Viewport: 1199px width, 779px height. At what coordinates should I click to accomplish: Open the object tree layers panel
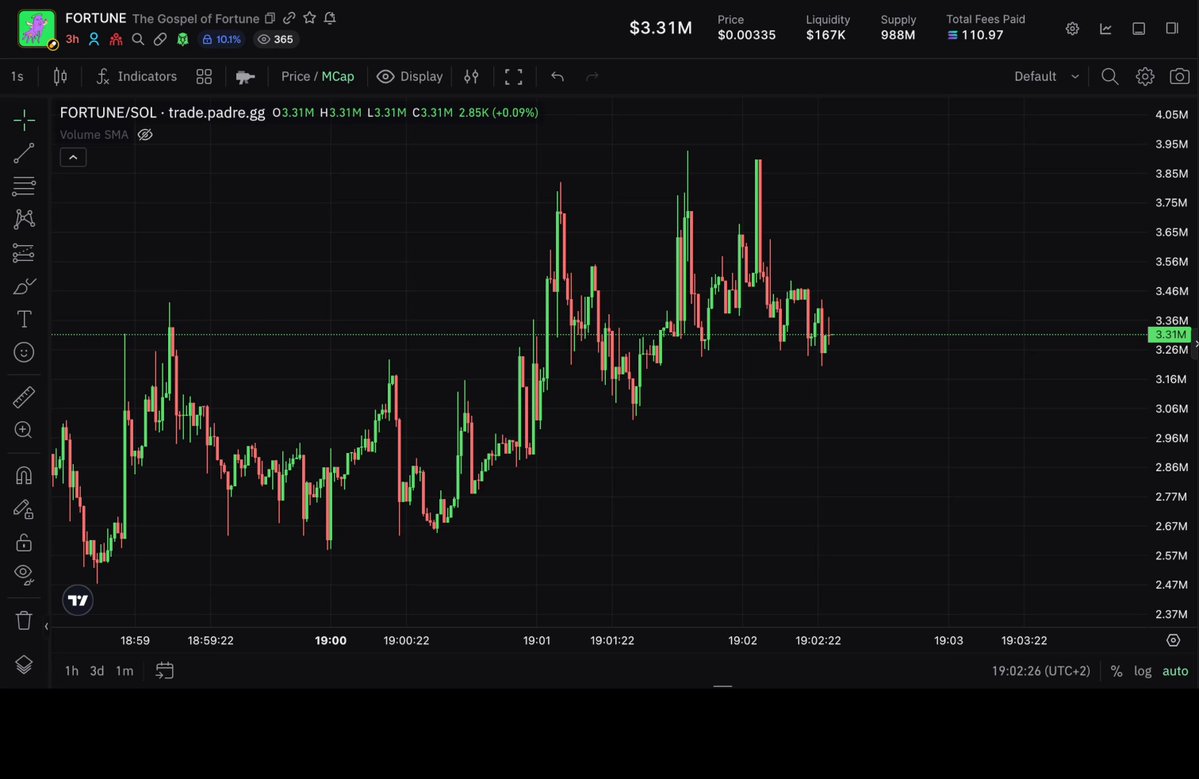click(24, 664)
